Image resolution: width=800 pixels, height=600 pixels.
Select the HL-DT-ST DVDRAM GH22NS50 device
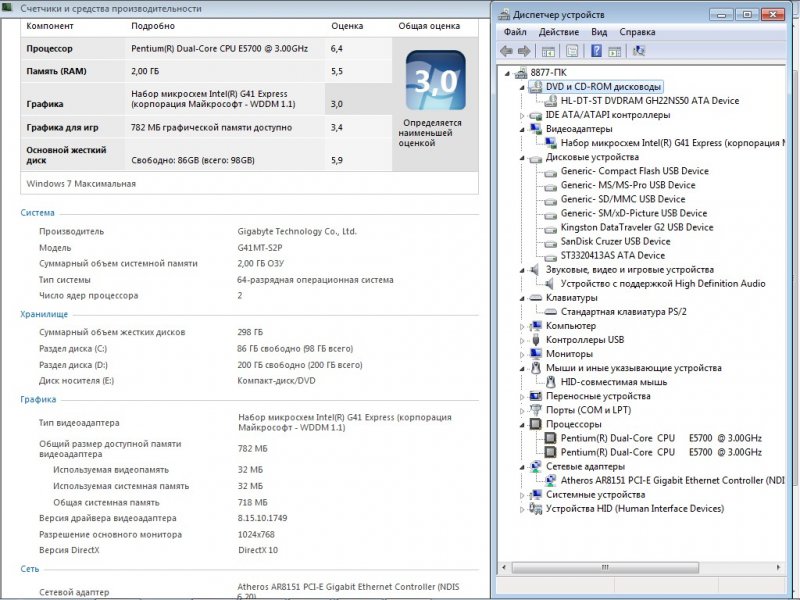[650, 101]
